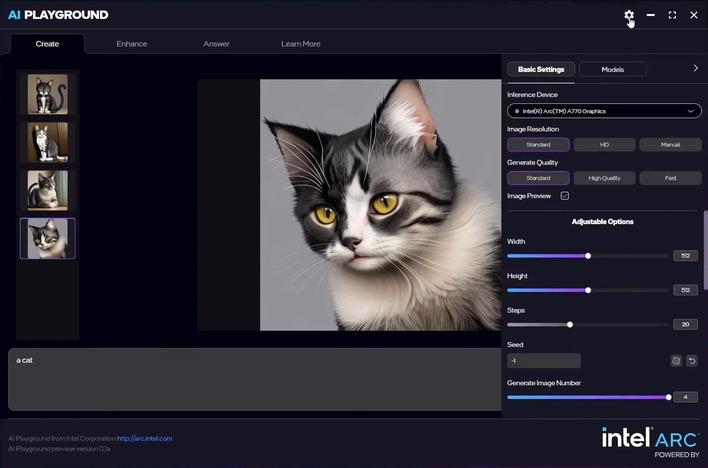Follow the arc.intel.com link
Image resolution: width=708 pixels, height=468 pixels.
click(144, 438)
